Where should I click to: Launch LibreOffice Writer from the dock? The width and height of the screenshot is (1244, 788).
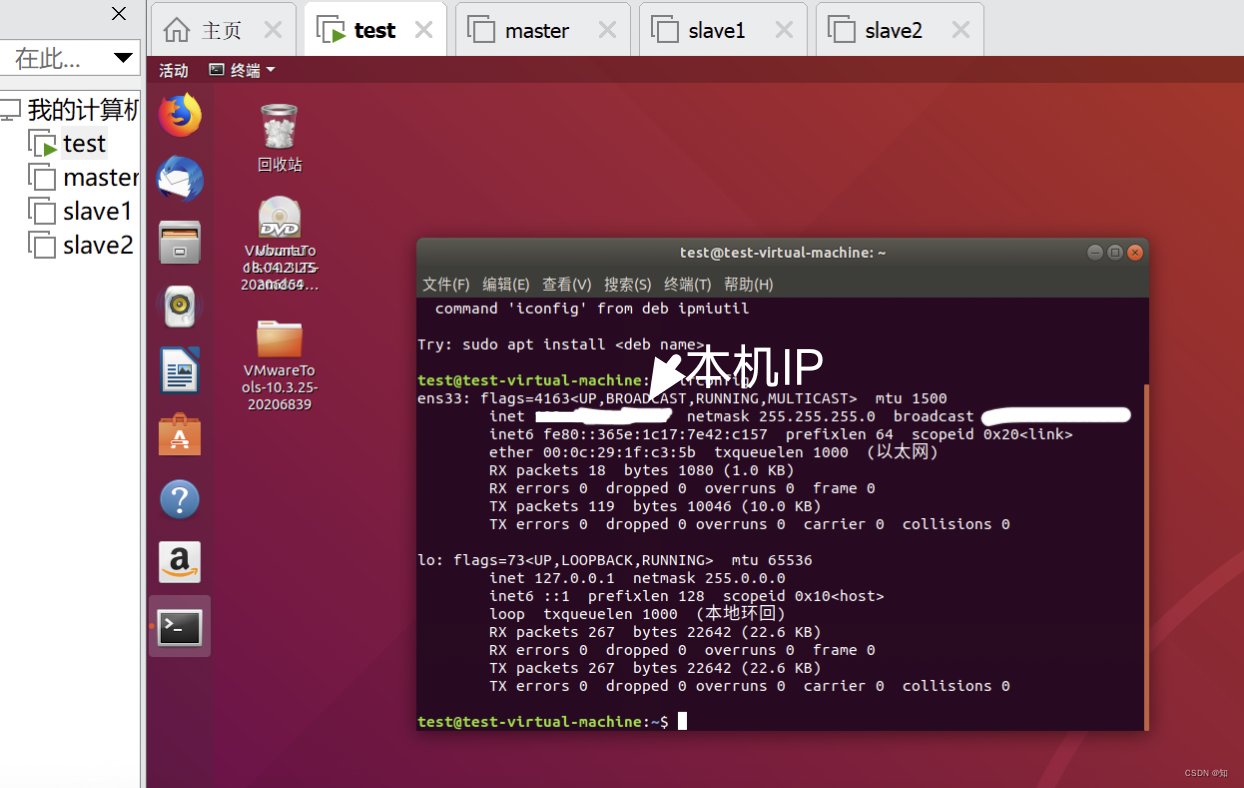[x=180, y=371]
